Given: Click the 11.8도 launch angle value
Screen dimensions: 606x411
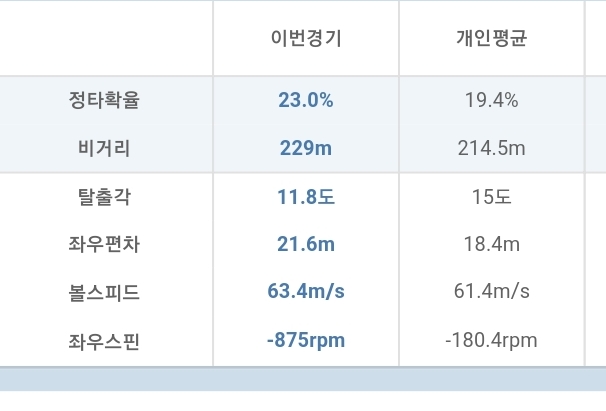Looking at the screenshot, I should [x=306, y=197].
